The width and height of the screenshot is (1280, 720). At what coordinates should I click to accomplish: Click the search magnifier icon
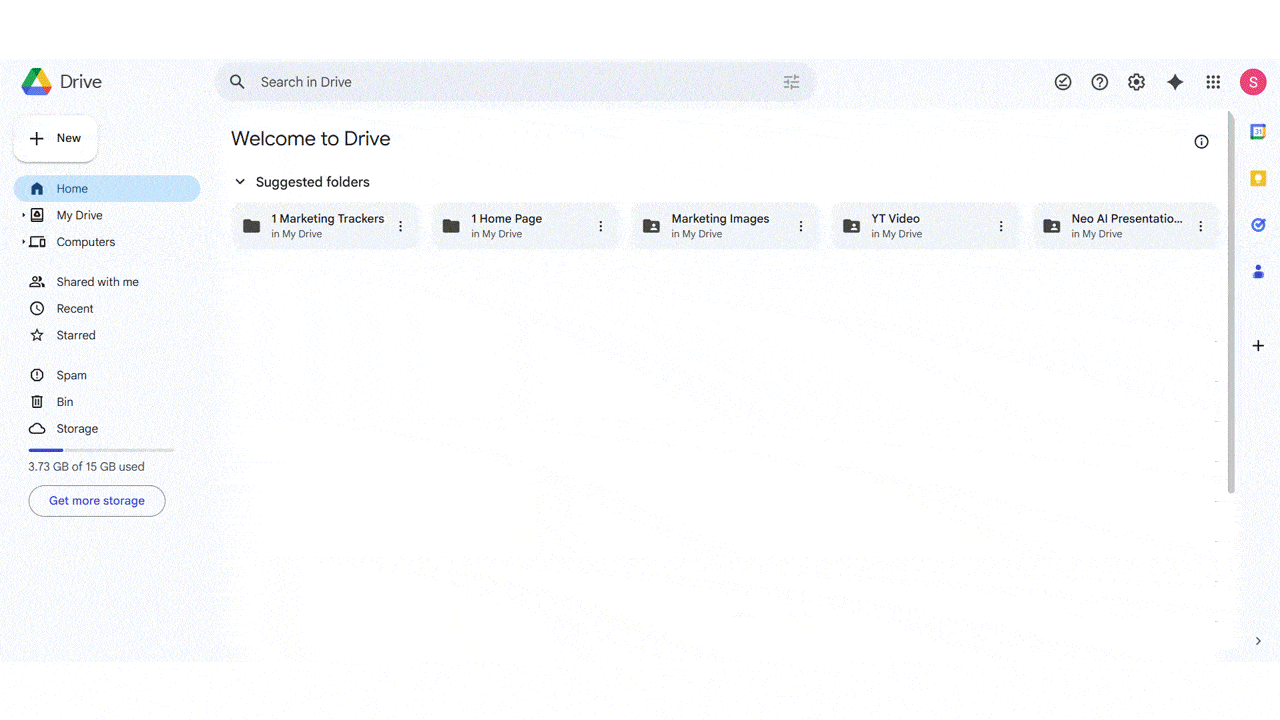pos(237,82)
